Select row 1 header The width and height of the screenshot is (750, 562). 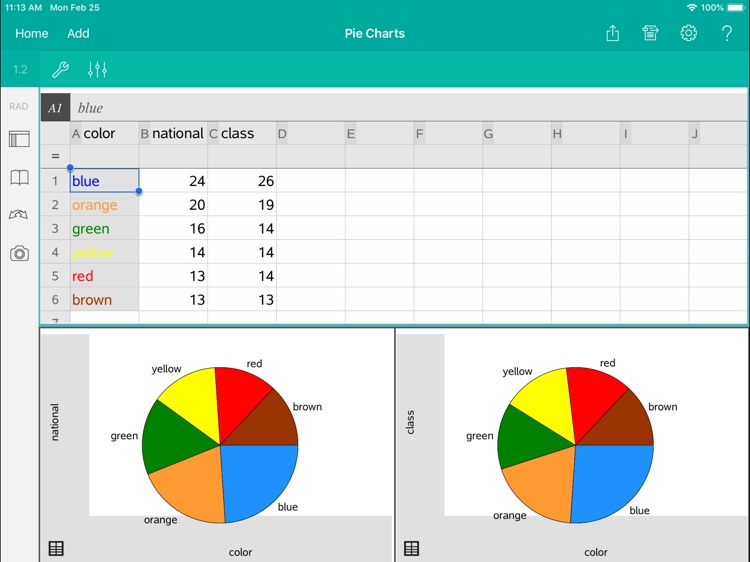(x=55, y=180)
